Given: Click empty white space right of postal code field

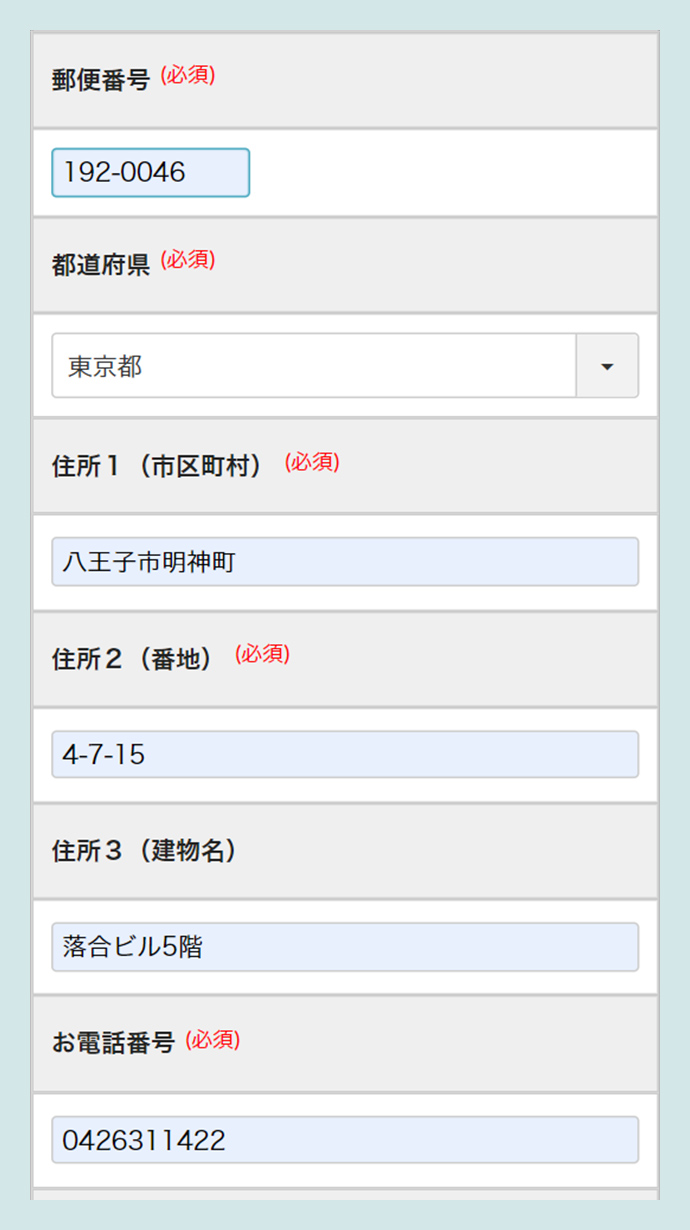Looking at the screenshot, I should pos(450,173).
